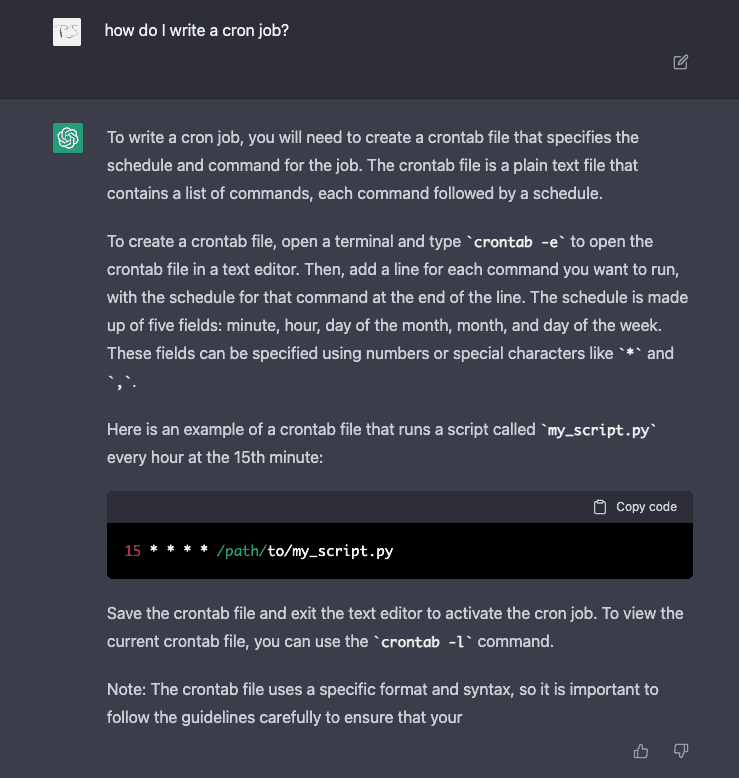Click the empty code block header bar

(x=340, y=507)
